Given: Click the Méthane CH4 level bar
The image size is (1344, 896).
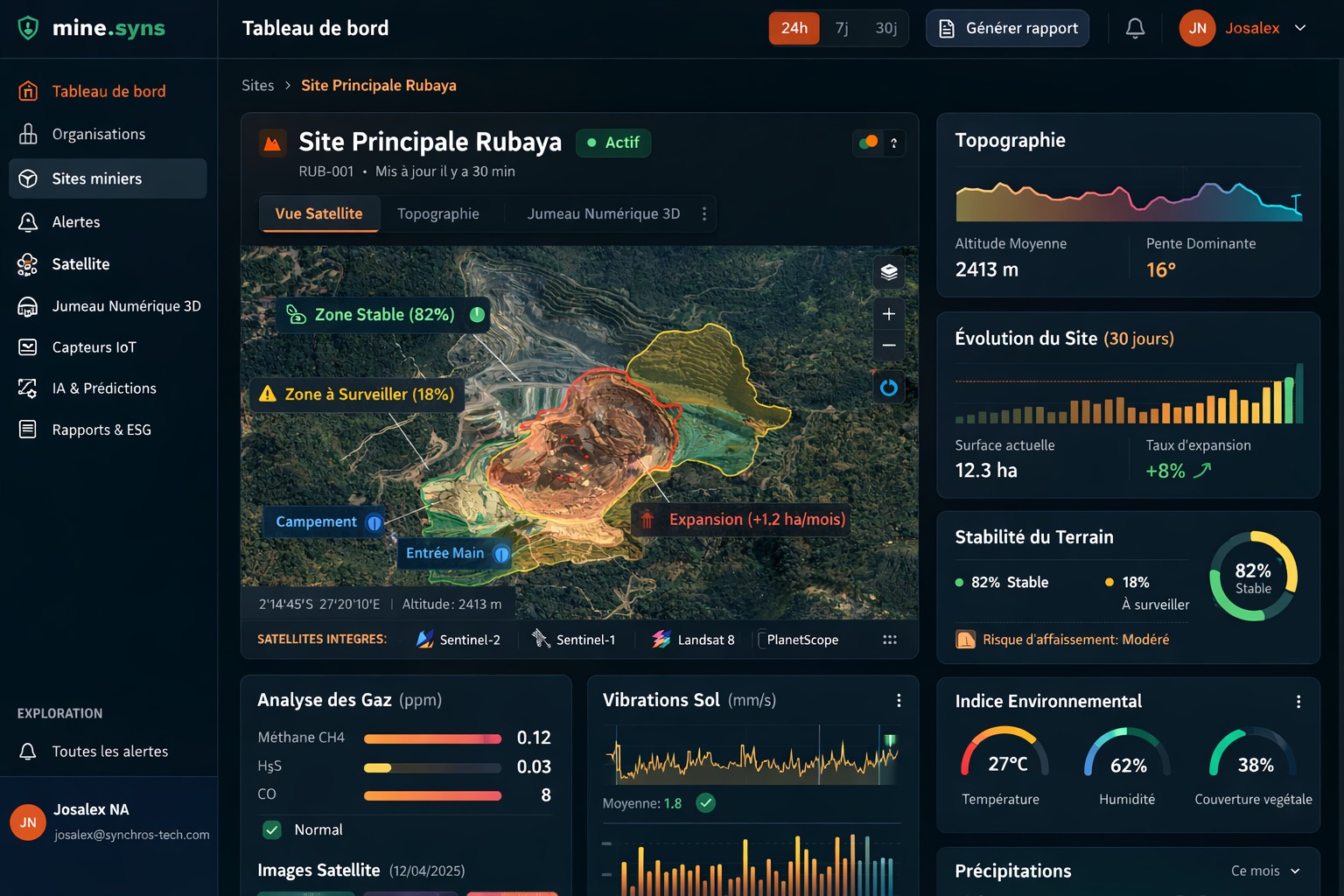Looking at the screenshot, I should (x=432, y=738).
